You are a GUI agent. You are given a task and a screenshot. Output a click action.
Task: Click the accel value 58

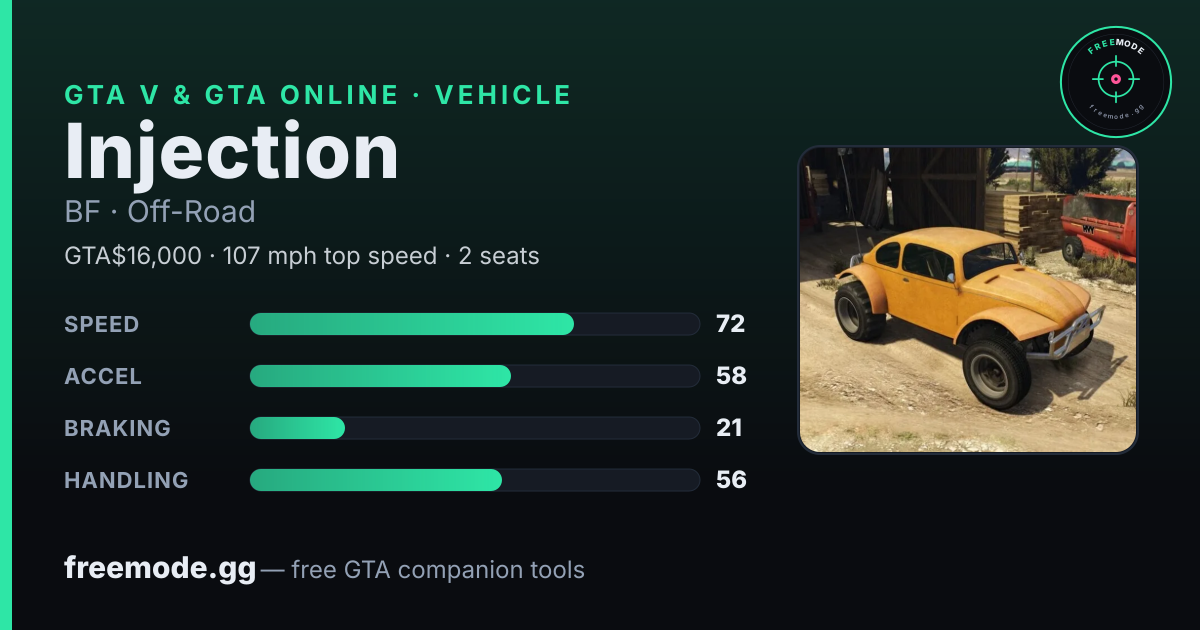(731, 376)
